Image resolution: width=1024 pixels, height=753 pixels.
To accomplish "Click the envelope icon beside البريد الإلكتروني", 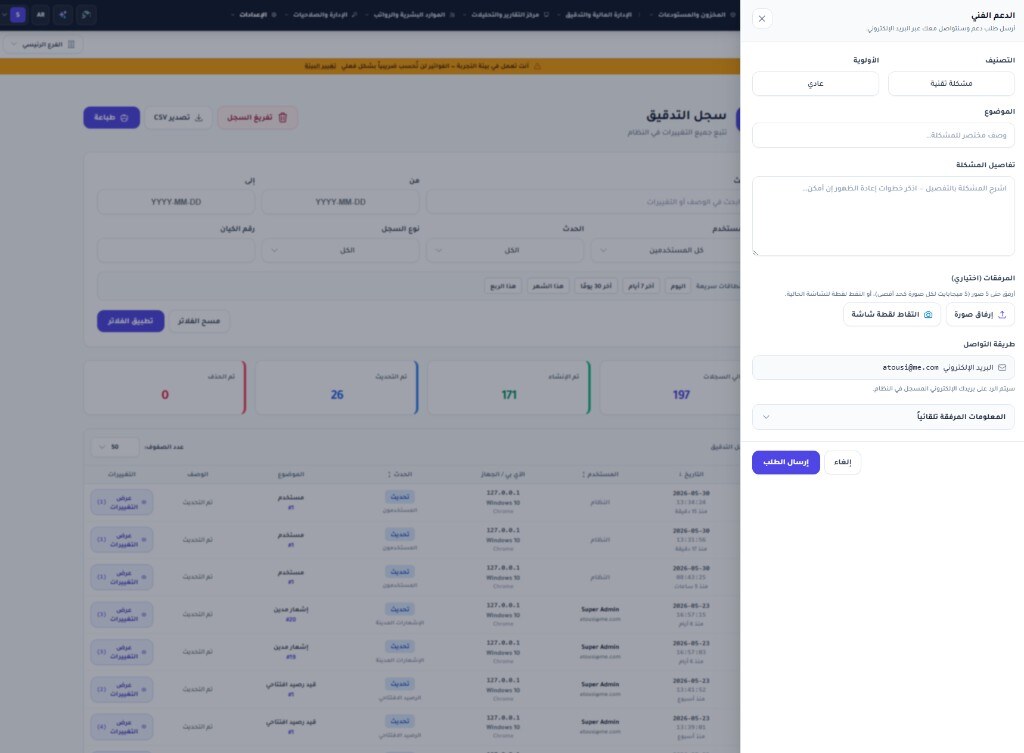I will [x=1002, y=368].
